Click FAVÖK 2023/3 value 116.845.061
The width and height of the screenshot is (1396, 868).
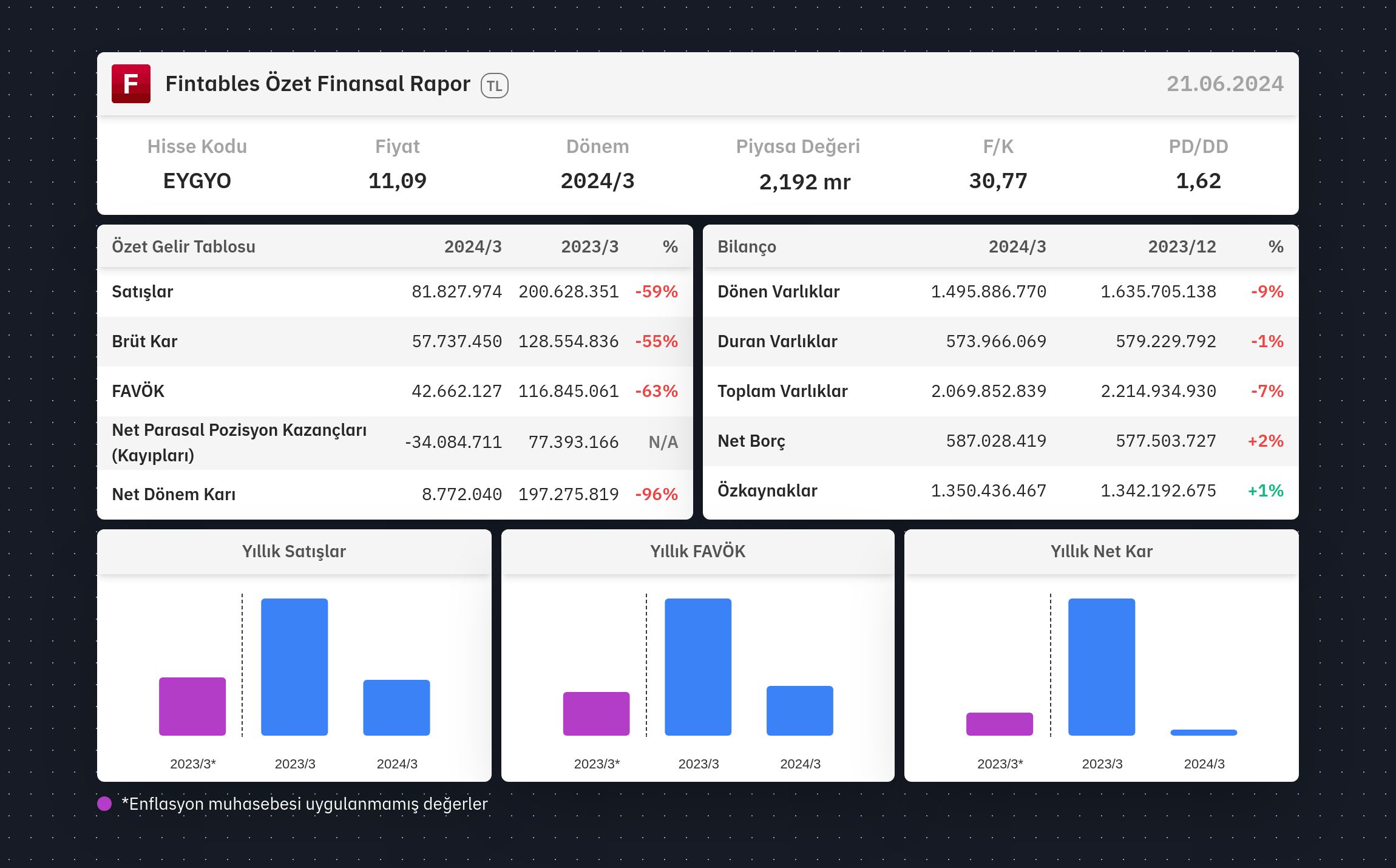[568, 391]
